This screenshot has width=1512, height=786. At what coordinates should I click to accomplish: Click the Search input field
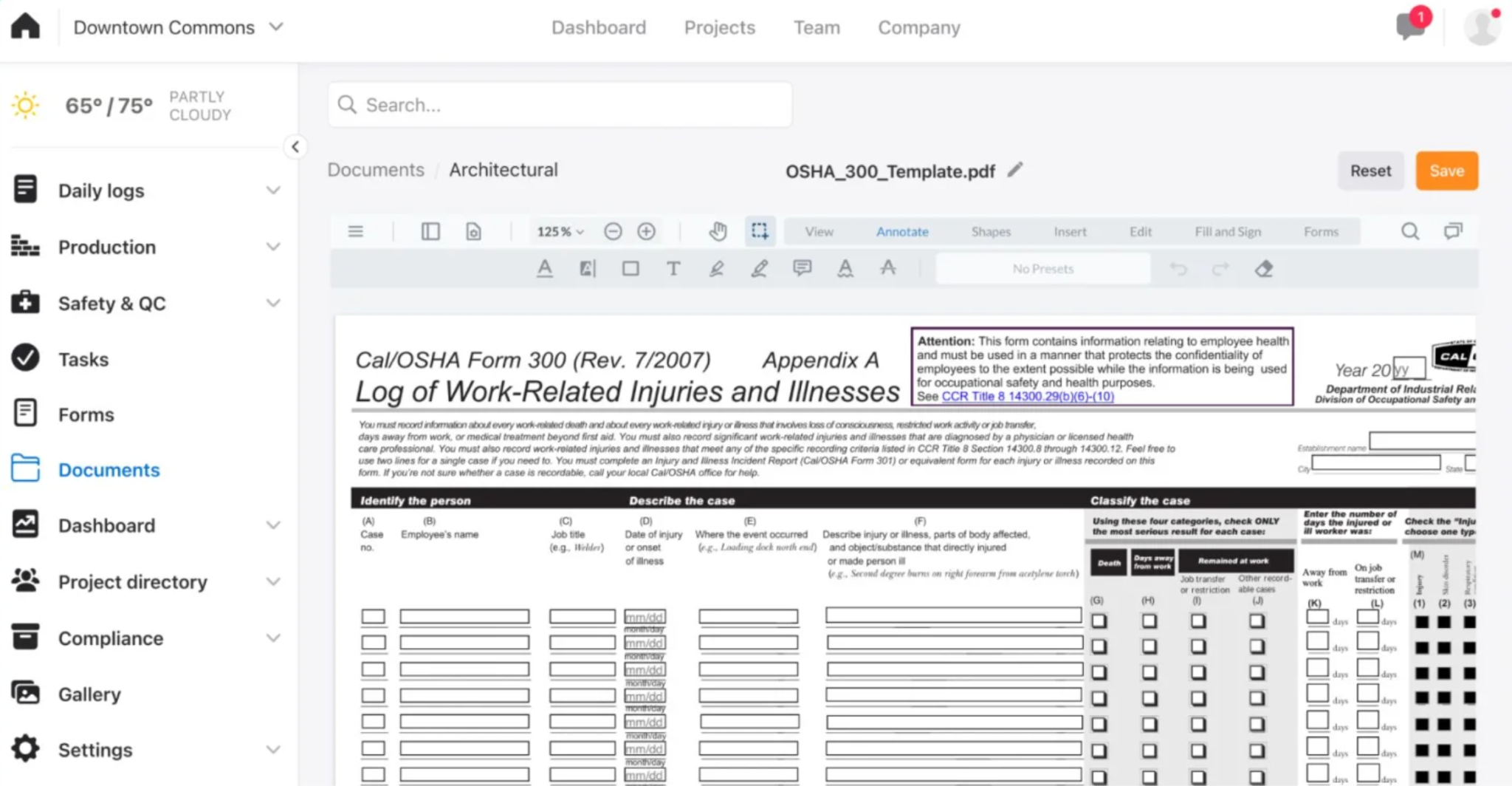[560, 105]
